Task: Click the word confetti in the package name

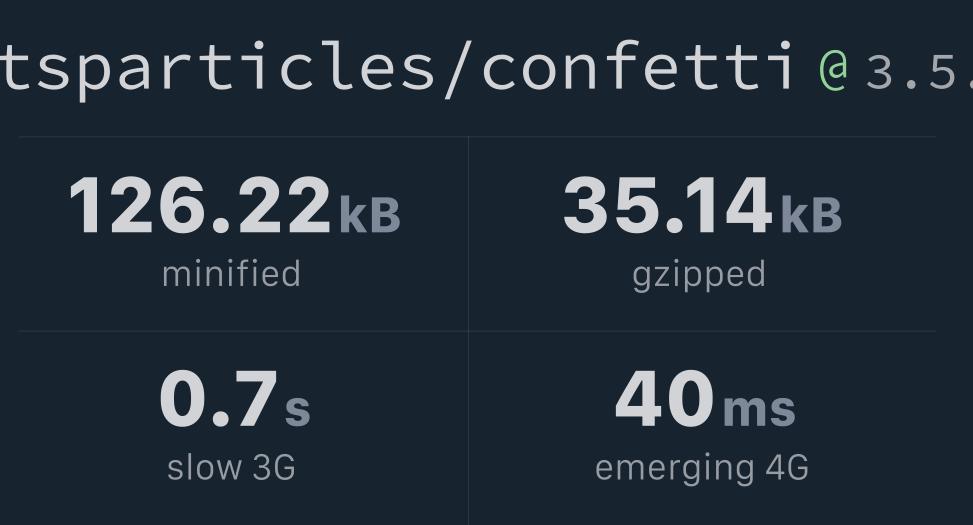Action: tap(638, 66)
